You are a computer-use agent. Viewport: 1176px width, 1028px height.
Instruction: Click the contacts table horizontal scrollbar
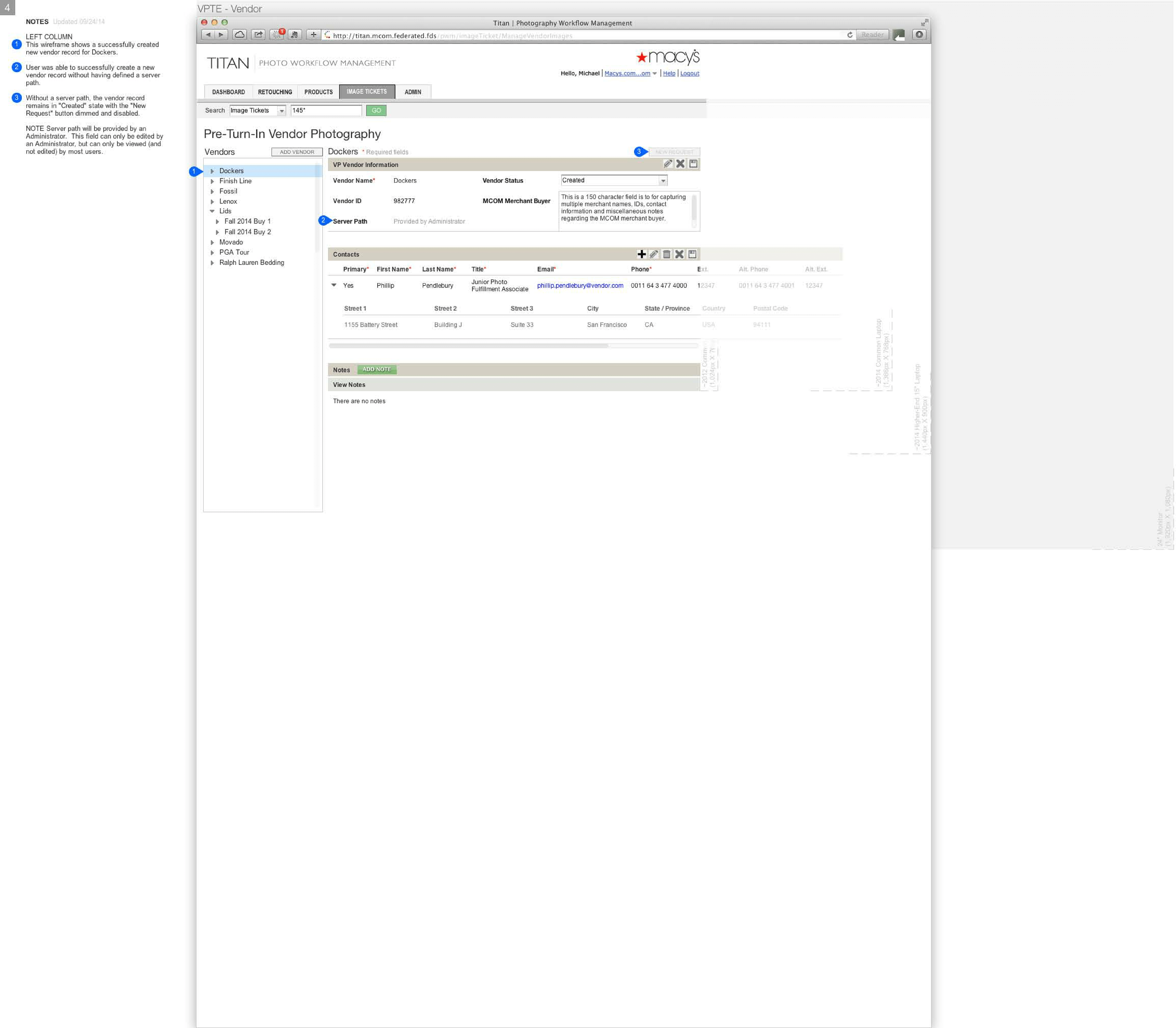pos(468,346)
